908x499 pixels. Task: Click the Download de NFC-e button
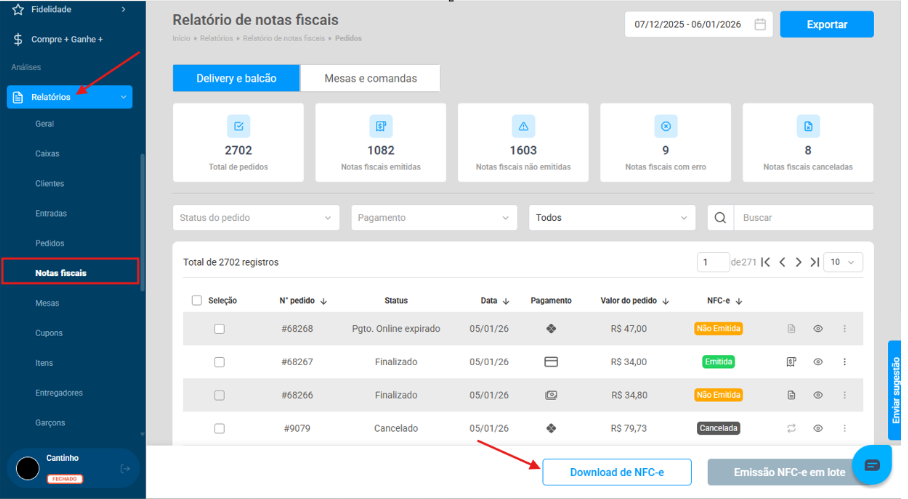[617, 472]
